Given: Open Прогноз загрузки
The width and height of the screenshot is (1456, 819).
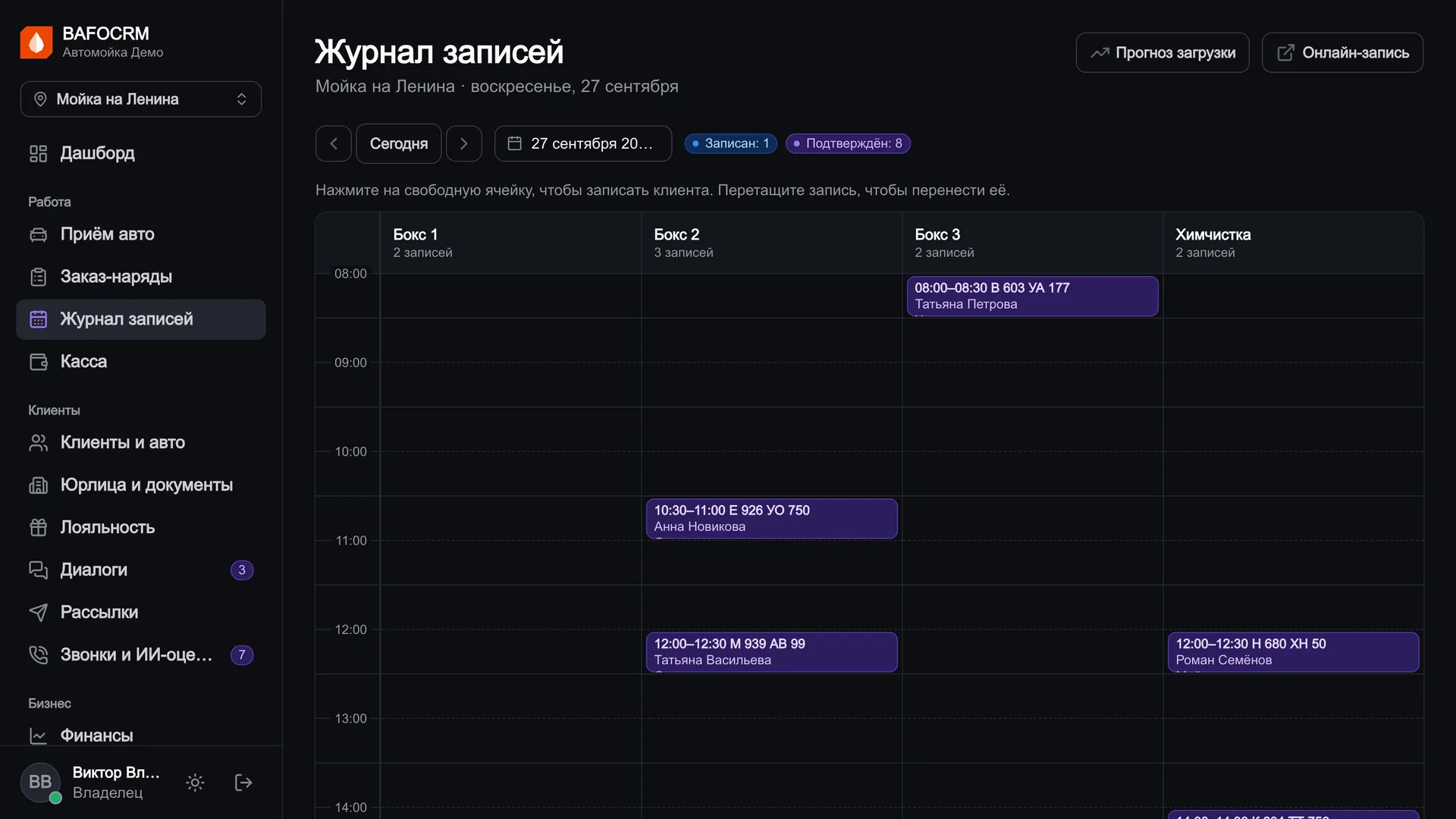Looking at the screenshot, I should tap(1163, 53).
